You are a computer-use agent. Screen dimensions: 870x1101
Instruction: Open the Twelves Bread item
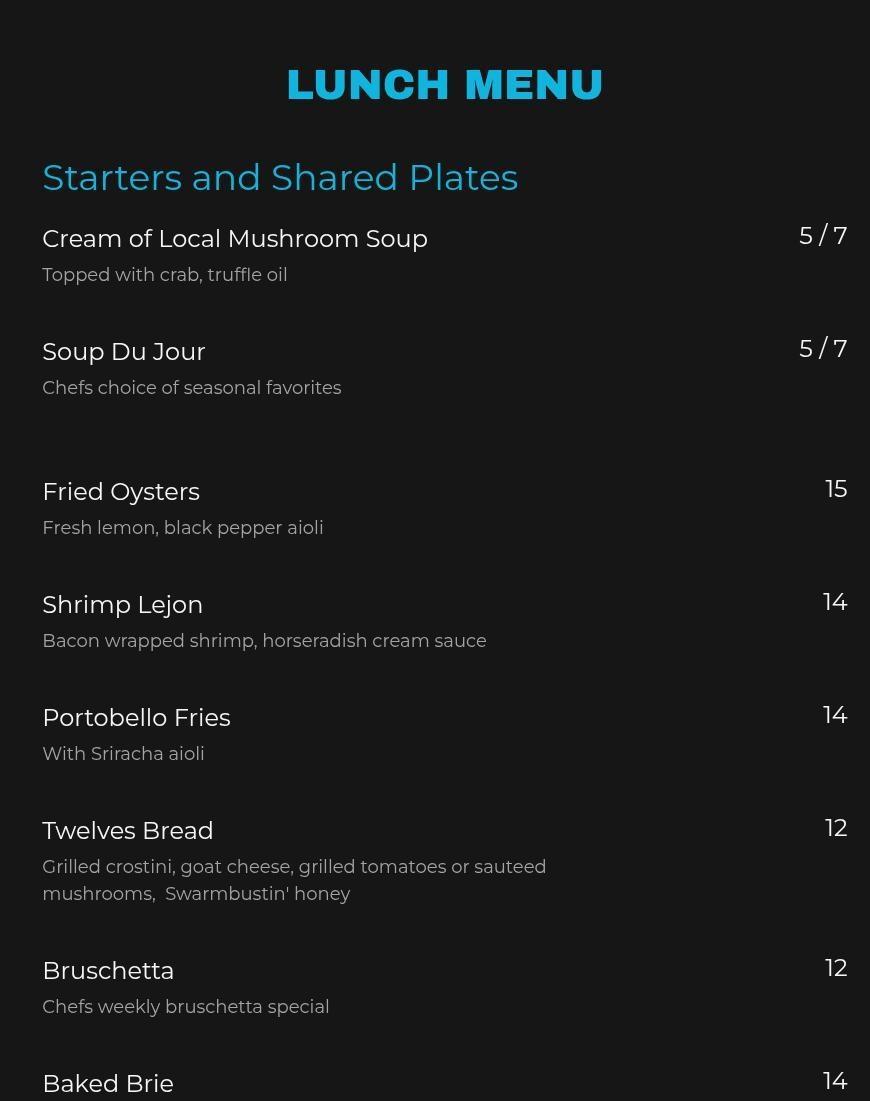pyautogui.click(x=128, y=831)
